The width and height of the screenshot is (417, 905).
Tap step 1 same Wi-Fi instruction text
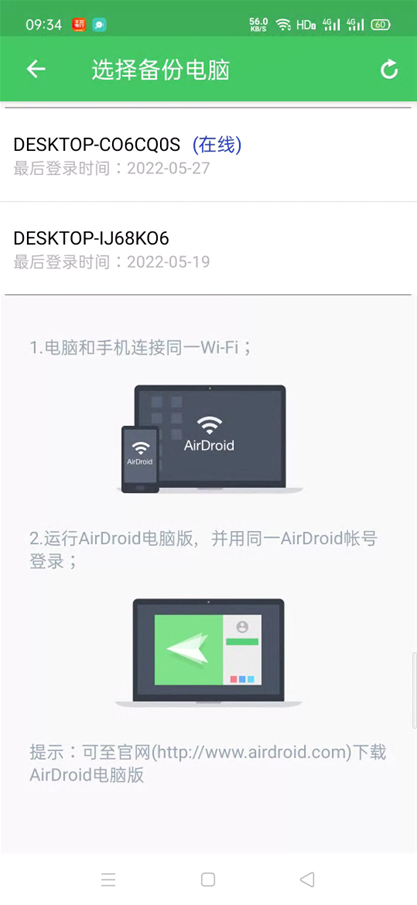(141, 348)
